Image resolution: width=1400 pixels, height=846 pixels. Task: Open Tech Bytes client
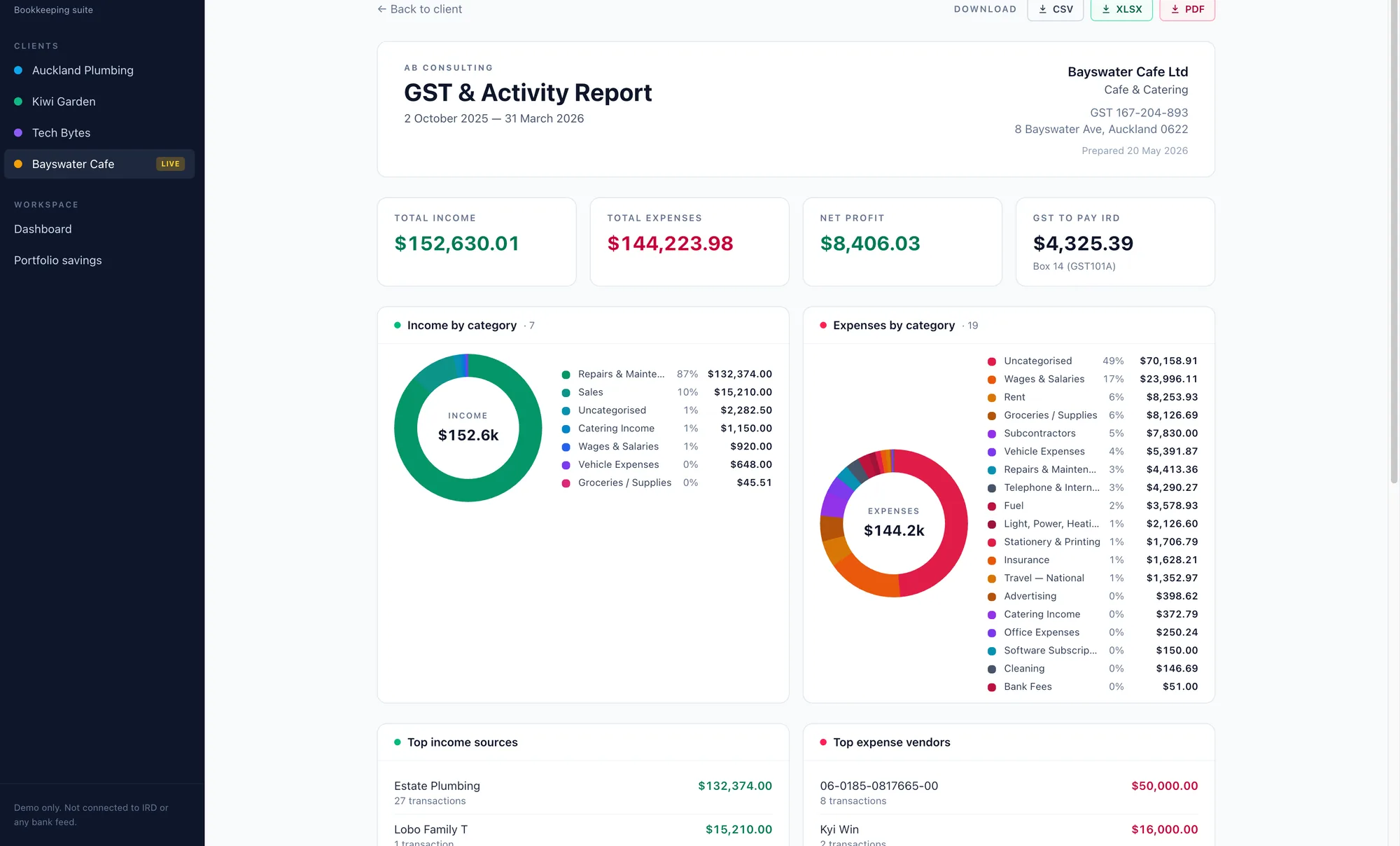tap(99, 132)
